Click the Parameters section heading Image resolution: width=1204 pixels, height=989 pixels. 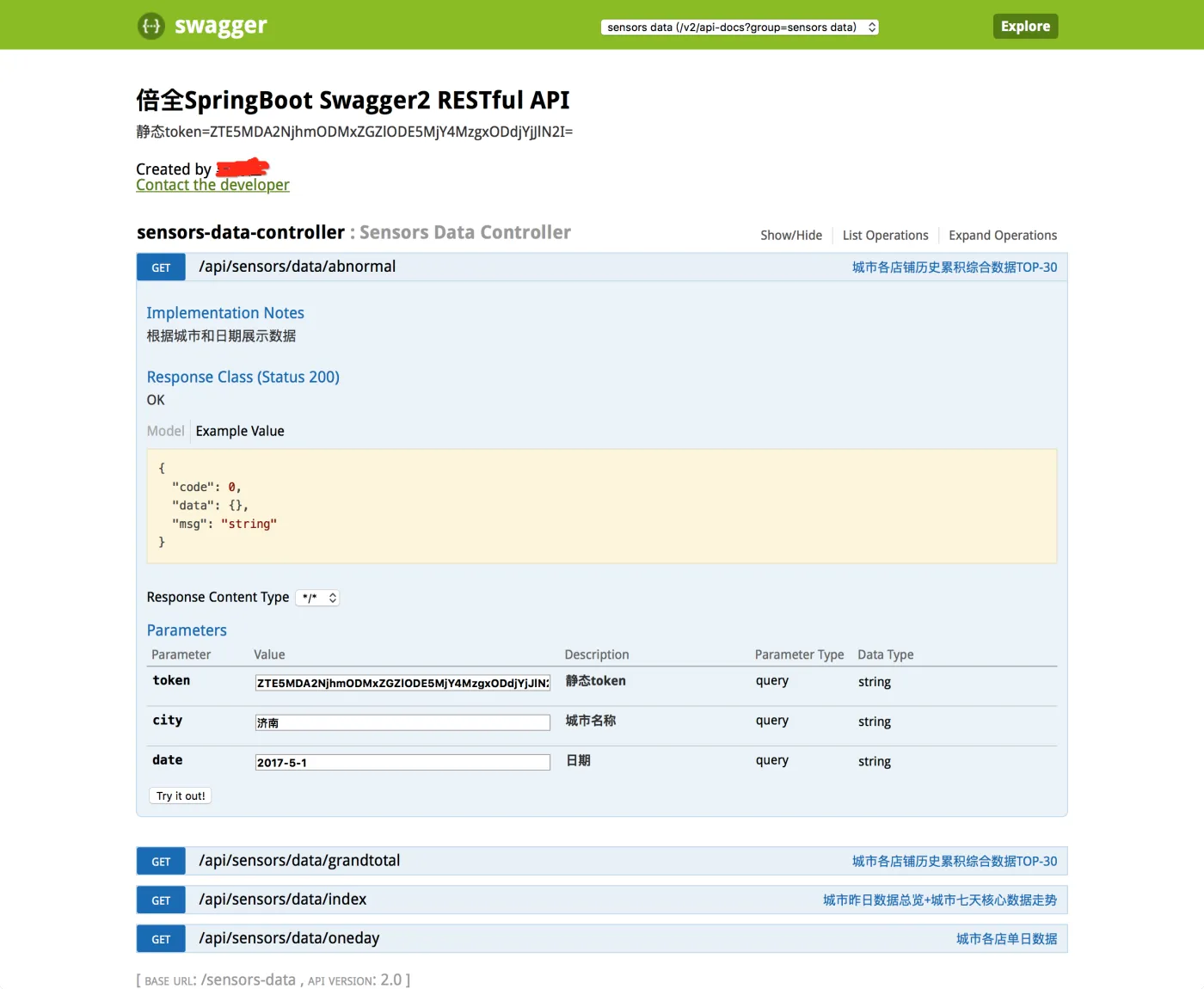tap(187, 630)
